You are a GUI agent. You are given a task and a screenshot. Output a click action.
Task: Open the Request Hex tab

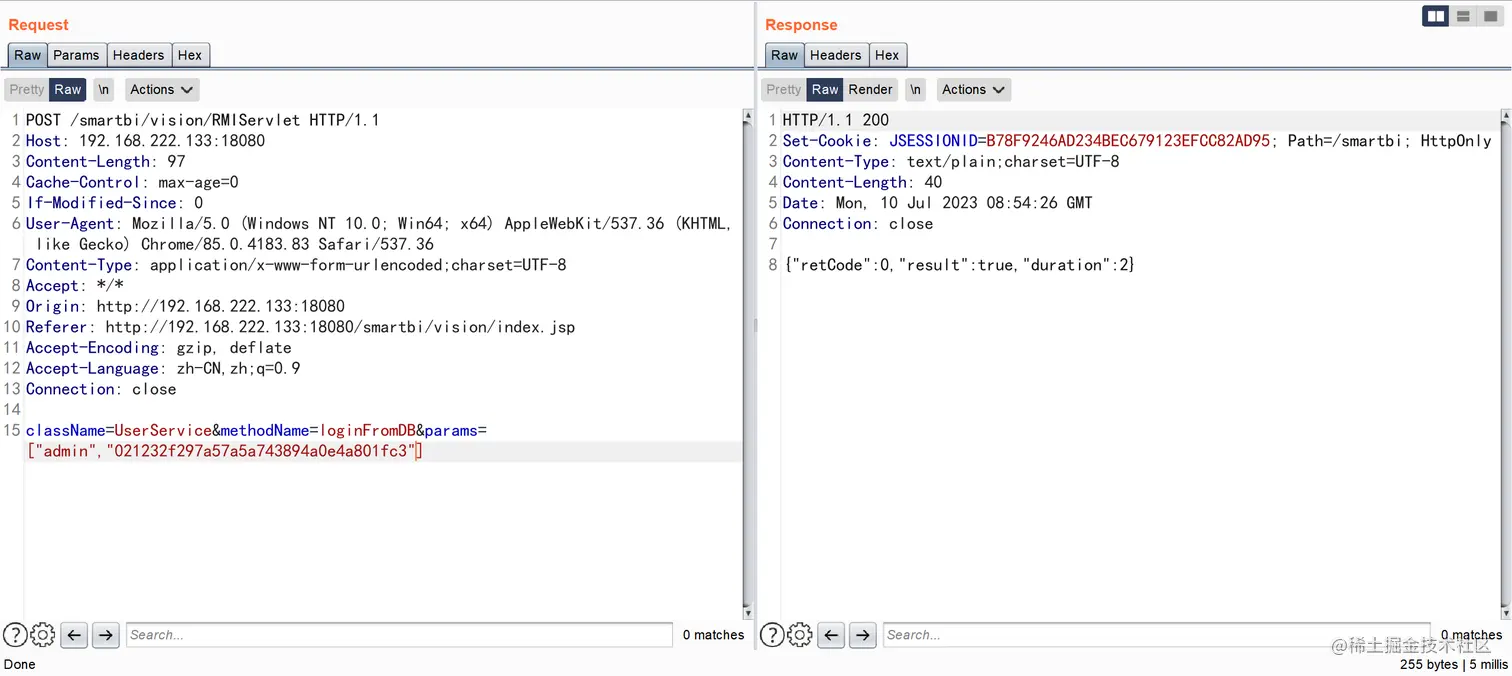pyautogui.click(x=190, y=55)
